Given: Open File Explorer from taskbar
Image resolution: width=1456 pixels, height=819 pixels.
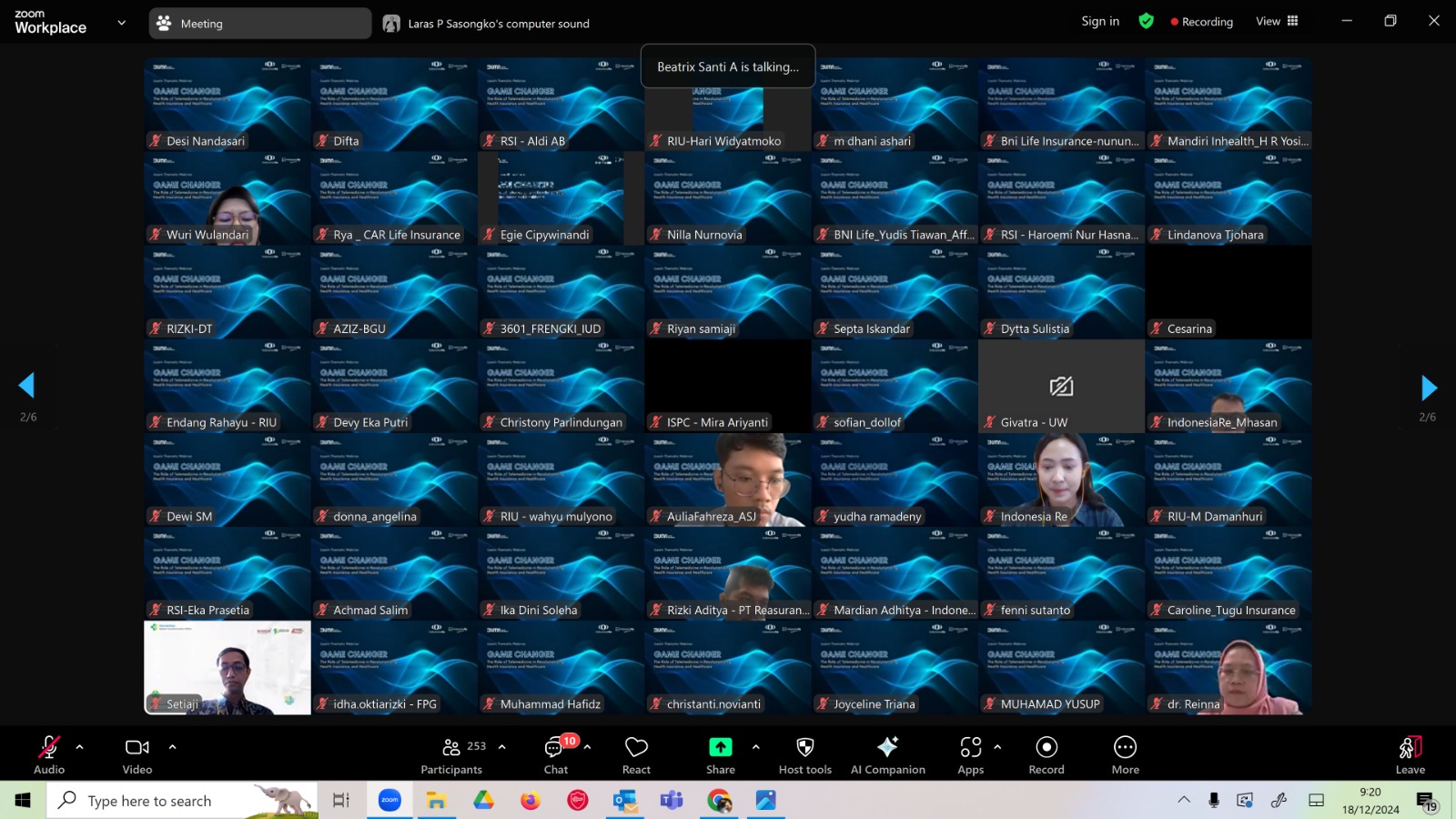Looking at the screenshot, I should (436, 801).
